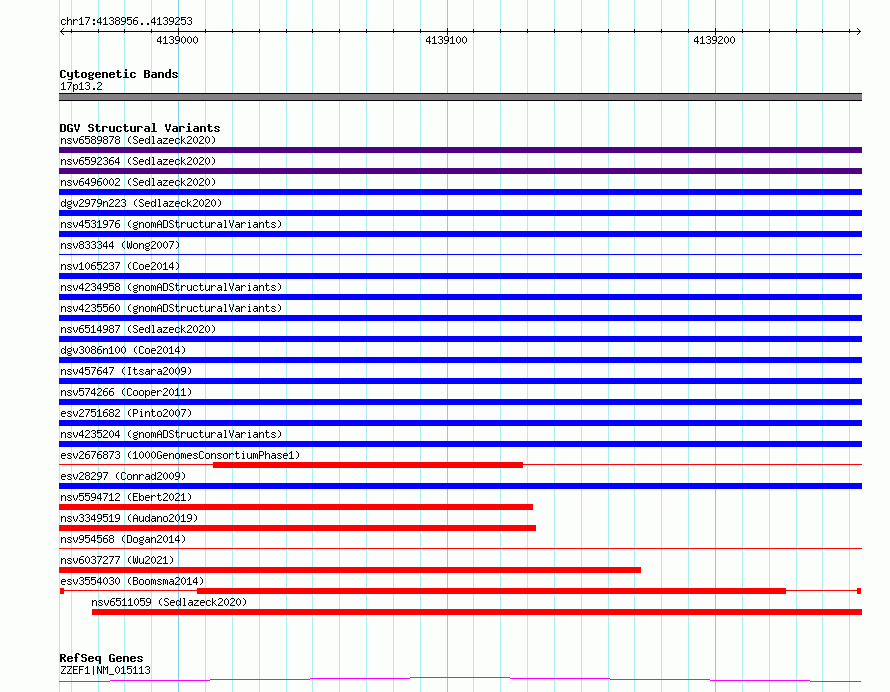
Task: Click the 17p13.2 band label
Action: tap(81, 86)
